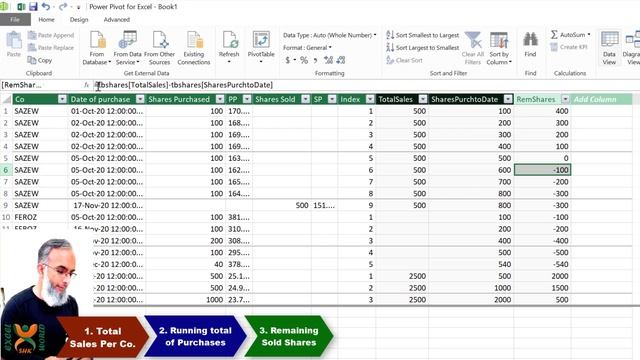Open From Database import menu
Viewport: 640px width, 360px height.
click(x=97, y=48)
